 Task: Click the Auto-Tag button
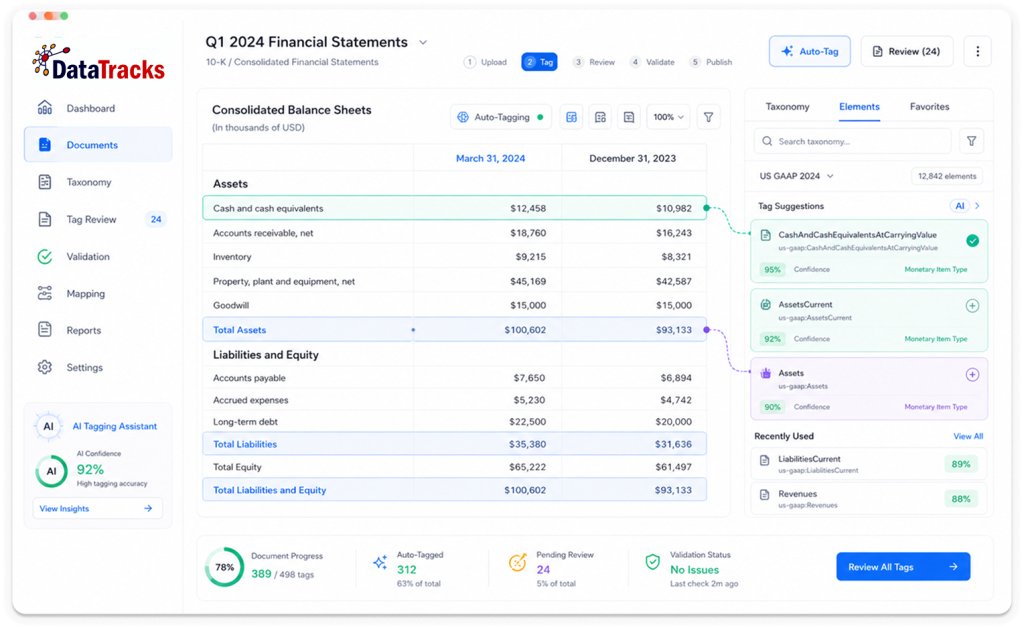tap(810, 52)
